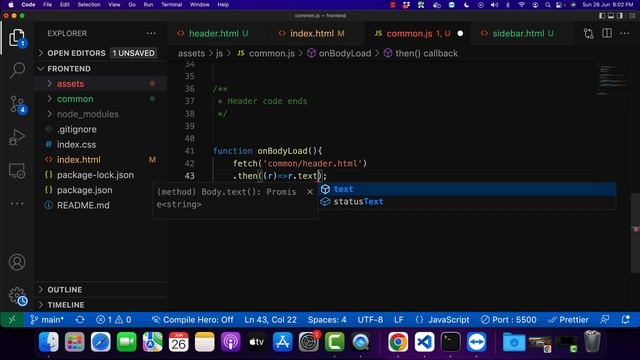
Task: Expand the Timeline section
Action: click(102, 305)
